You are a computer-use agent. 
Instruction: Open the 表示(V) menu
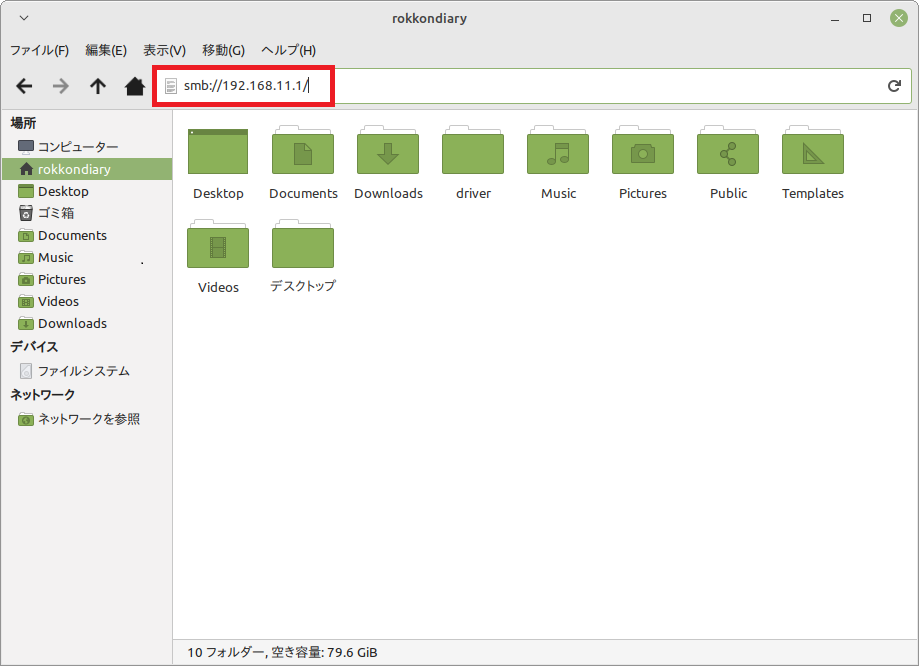165,50
